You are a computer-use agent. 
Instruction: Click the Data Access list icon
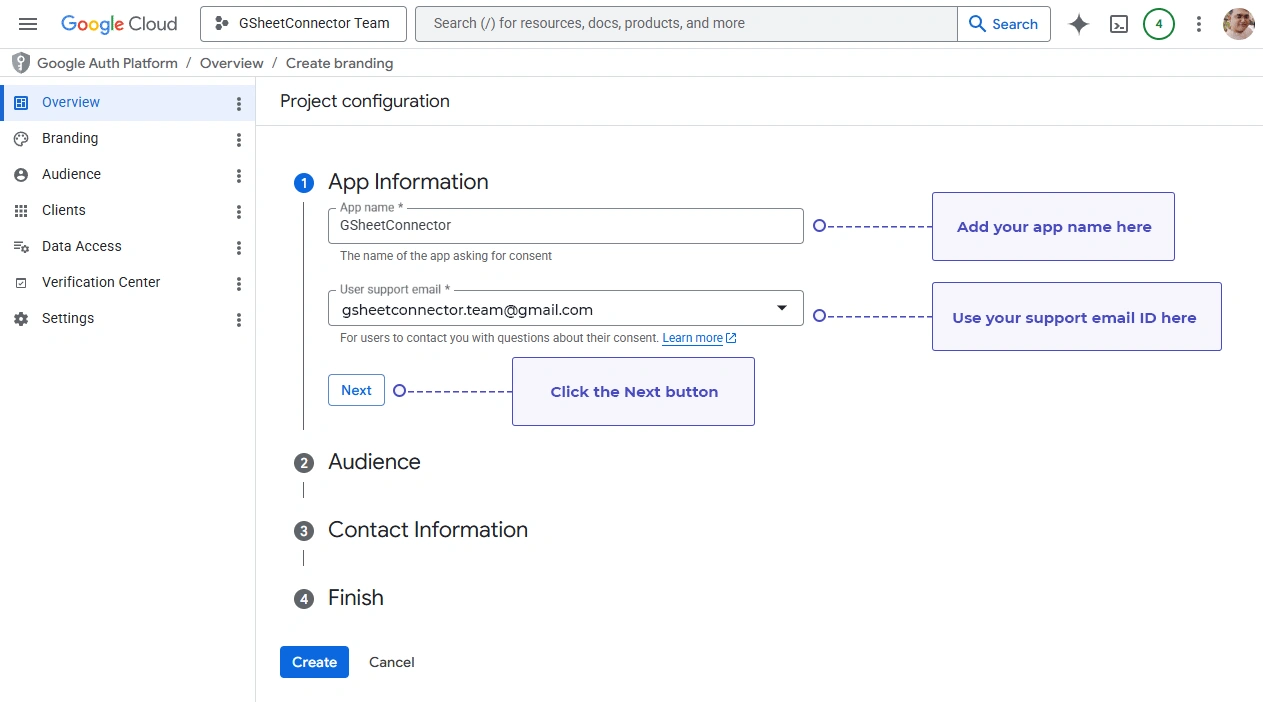pyautogui.click(x=21, y=247)
